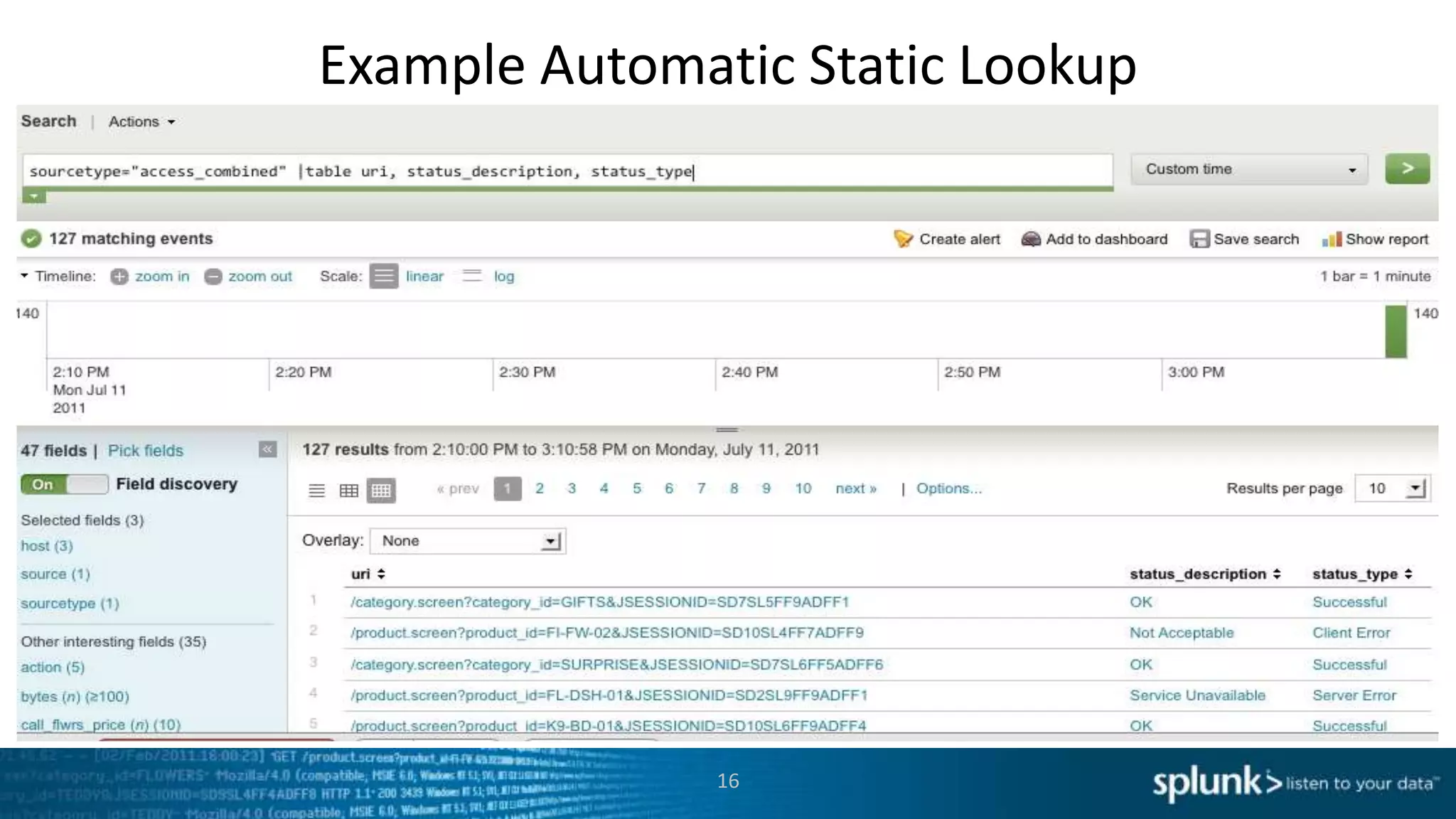The height and width of the screenshot is (819, 1456).
Task: Select the log scale icon
Action: pyautogui.click(x=472, y=276)
